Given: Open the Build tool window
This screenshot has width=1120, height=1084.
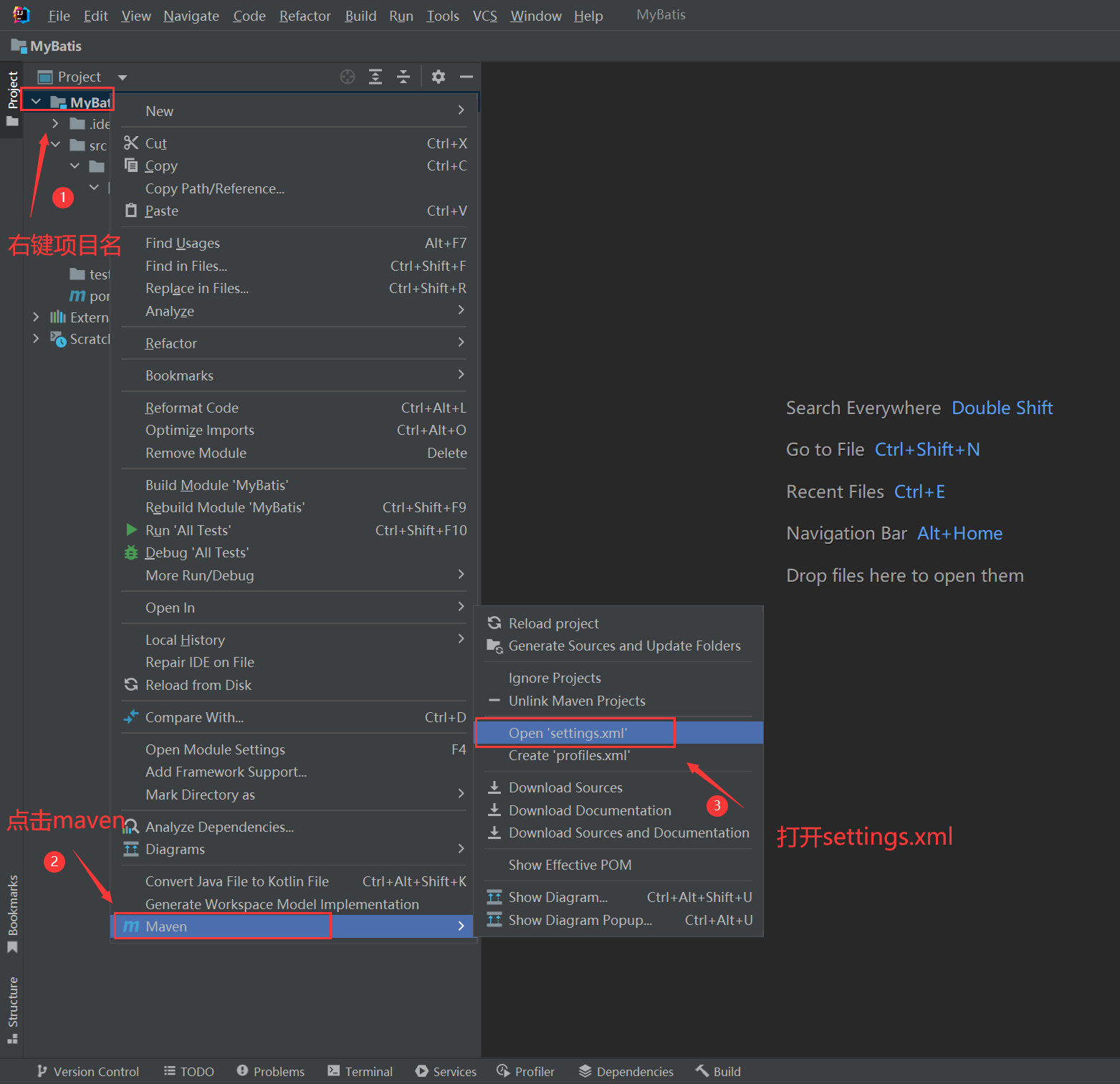Looking at the screenshot, I should [718, 1071].
